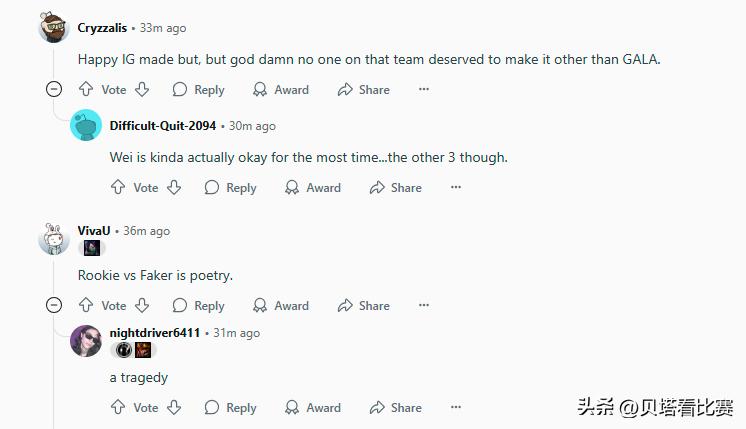Collapse Cryzzalis's comment thread
Viewport: 746px width, 429px height.
pos(54,90)
